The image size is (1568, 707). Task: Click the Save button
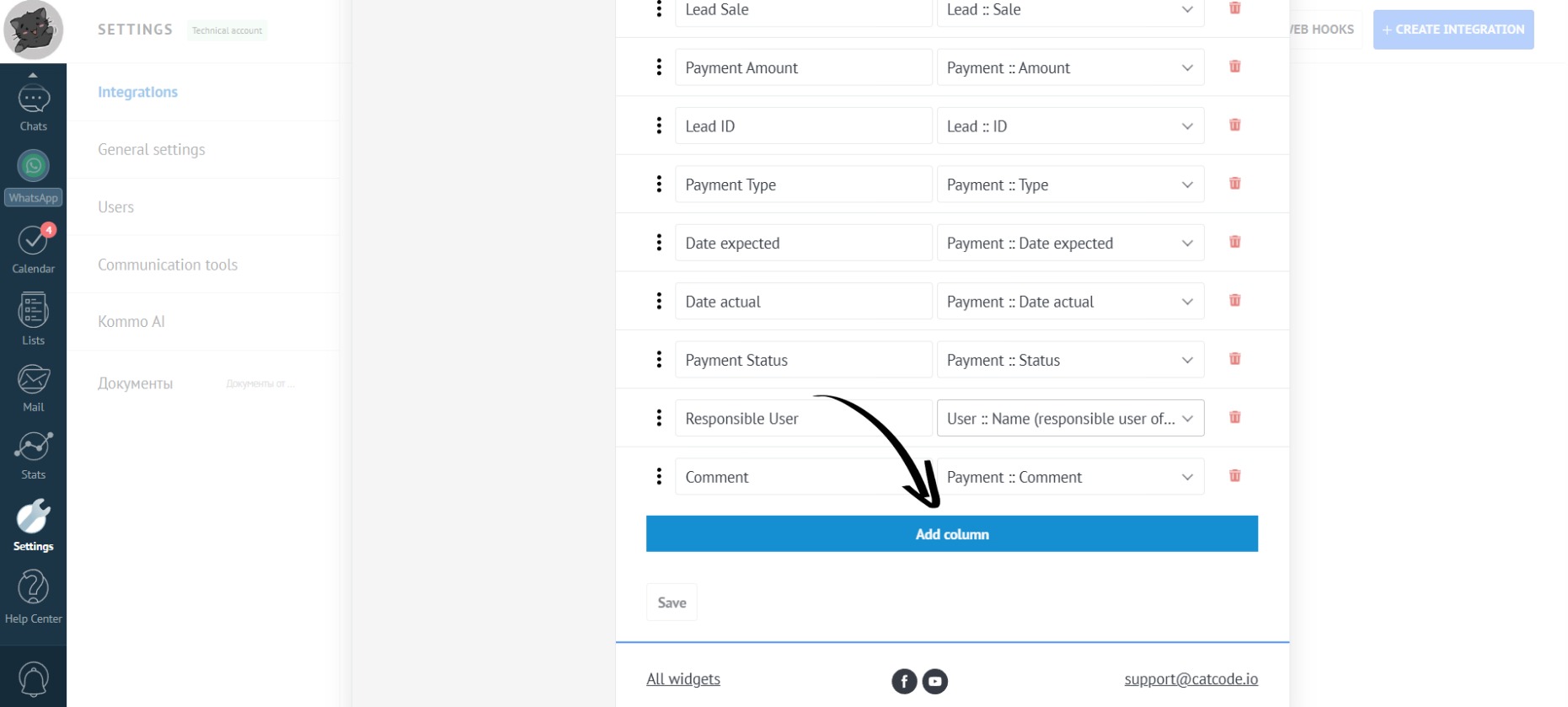pyautogui.click(x=672, y=603)
